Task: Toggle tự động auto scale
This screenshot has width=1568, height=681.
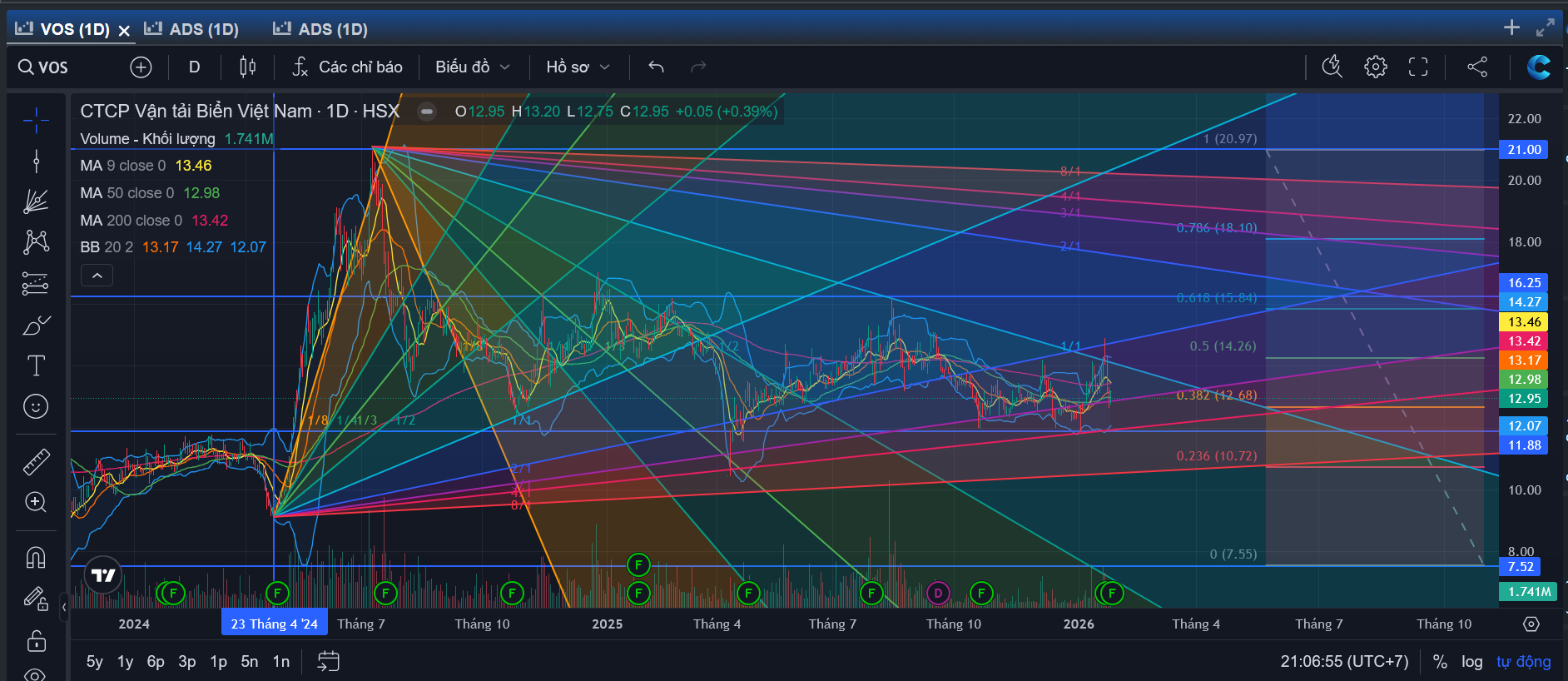Action: click(1524, 662)
